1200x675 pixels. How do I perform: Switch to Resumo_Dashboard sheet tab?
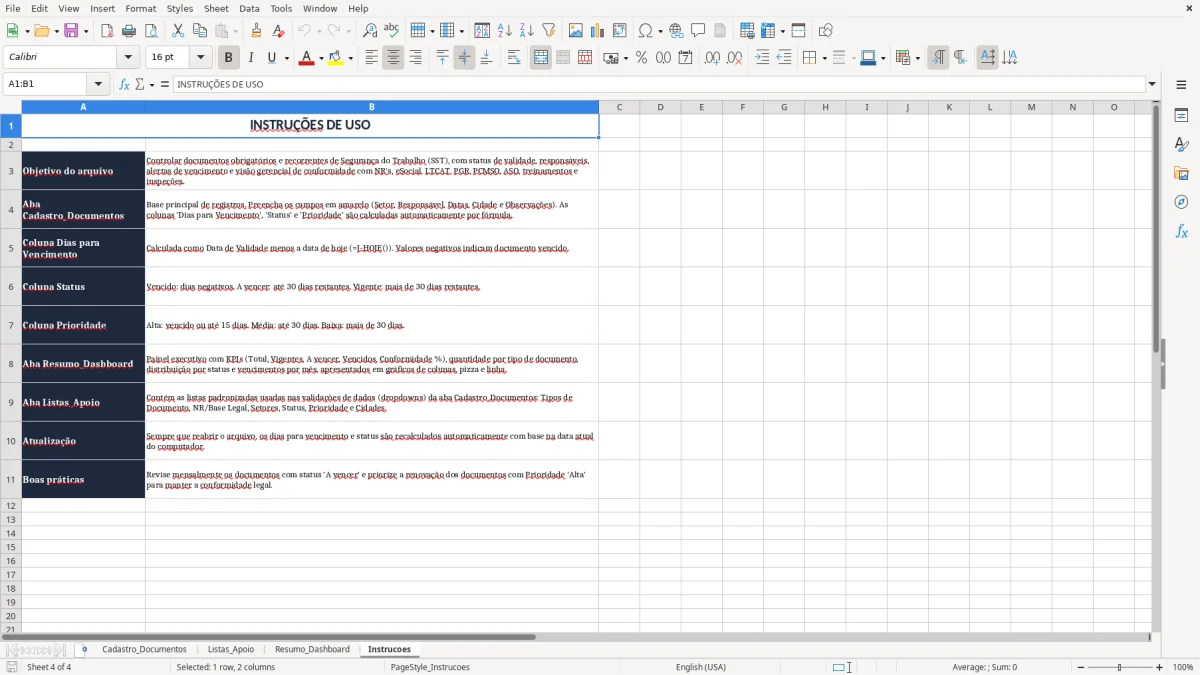point(312,649)
